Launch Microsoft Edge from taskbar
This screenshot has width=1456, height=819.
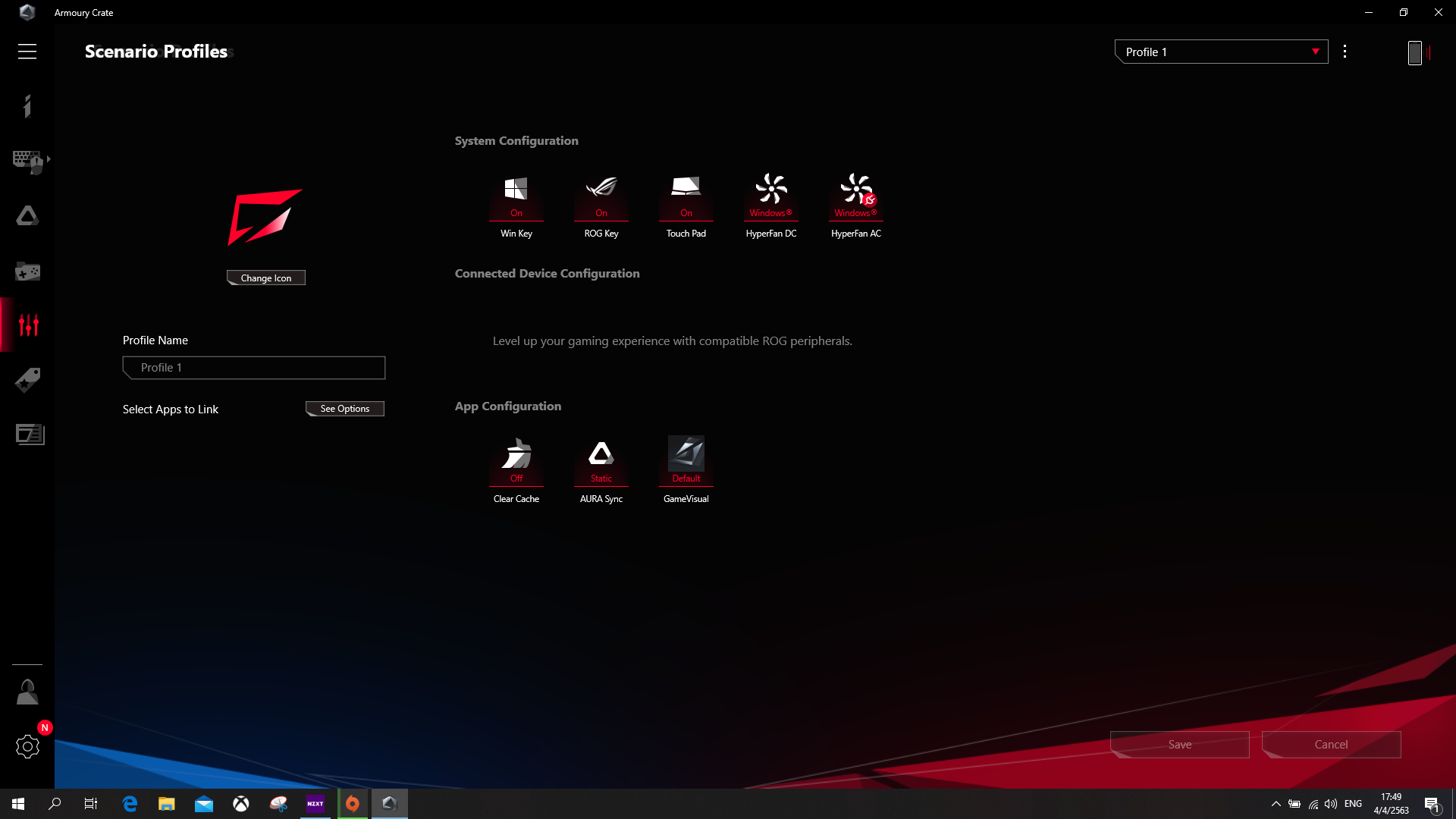(130, 804)
